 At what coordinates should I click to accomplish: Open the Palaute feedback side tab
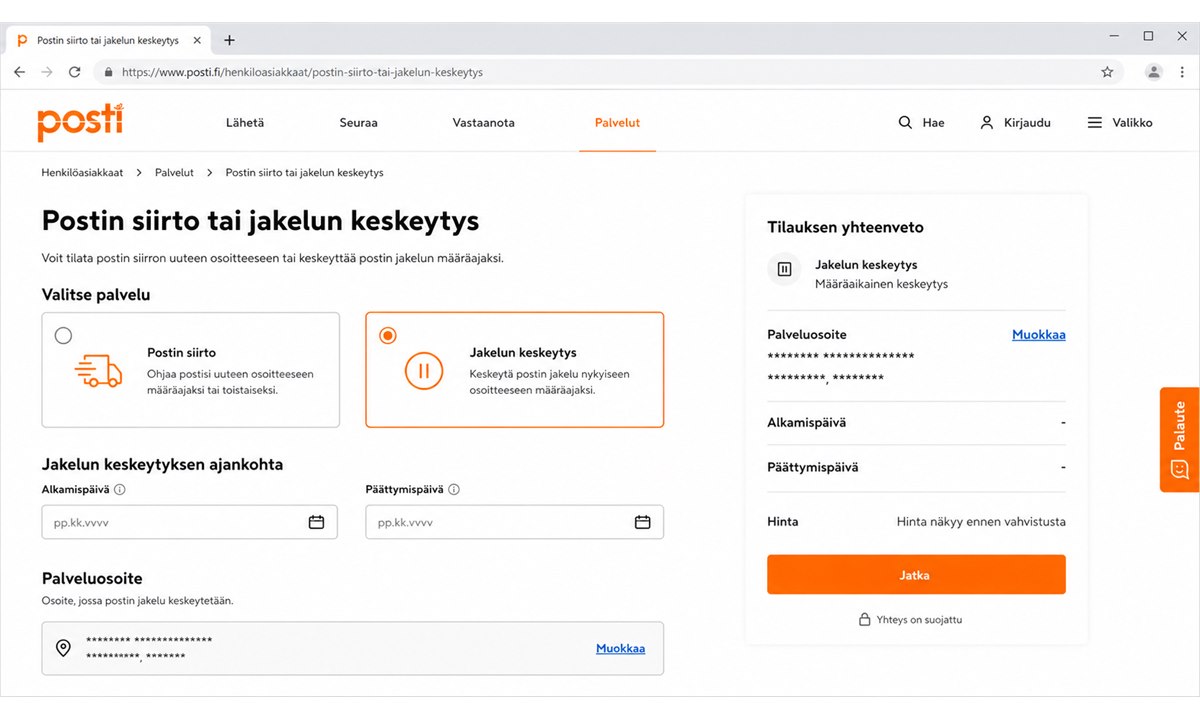1179,440
